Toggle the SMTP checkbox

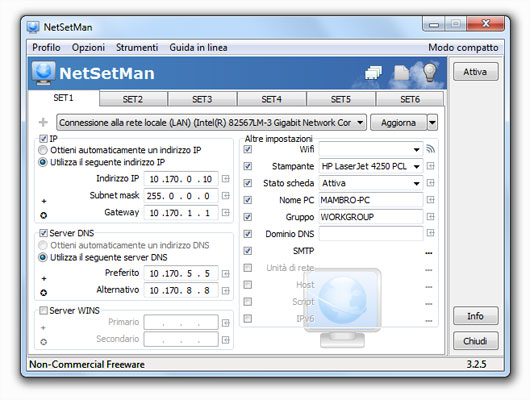(x=248, y=251)
